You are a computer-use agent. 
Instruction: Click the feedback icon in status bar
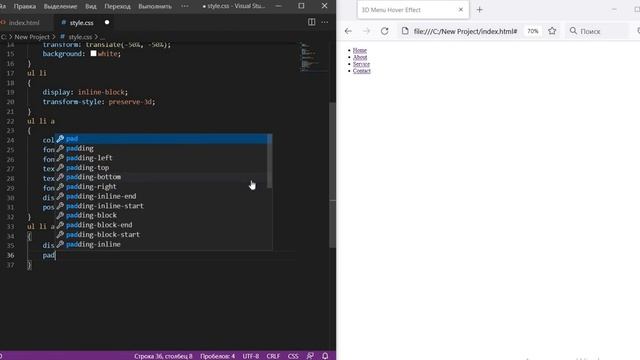click(310, 356)
